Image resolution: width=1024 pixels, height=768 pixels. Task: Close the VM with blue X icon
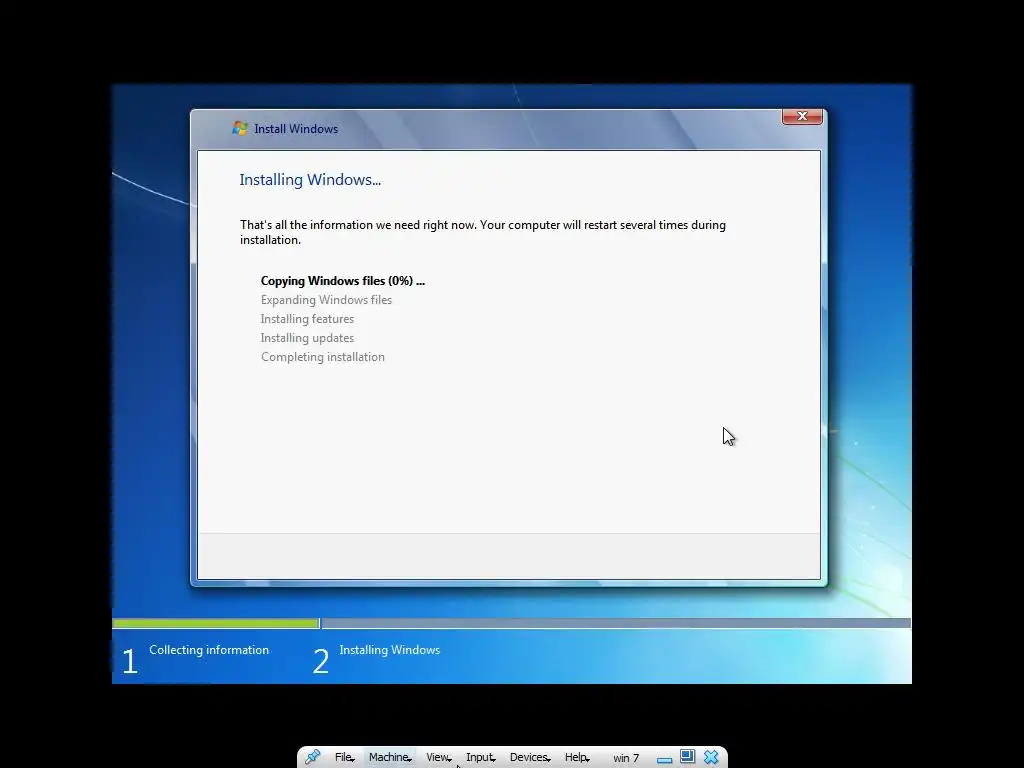pyautogui.click(x=711, y=757)
